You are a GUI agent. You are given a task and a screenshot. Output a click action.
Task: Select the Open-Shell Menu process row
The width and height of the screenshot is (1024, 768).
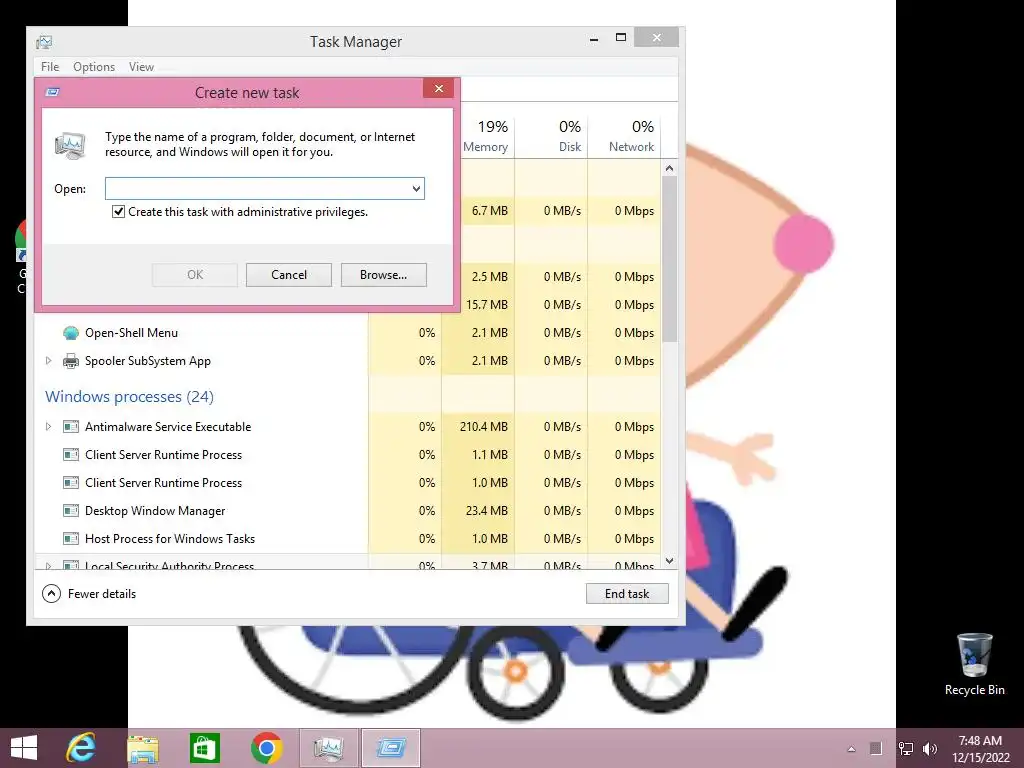(x=347, y=333)
